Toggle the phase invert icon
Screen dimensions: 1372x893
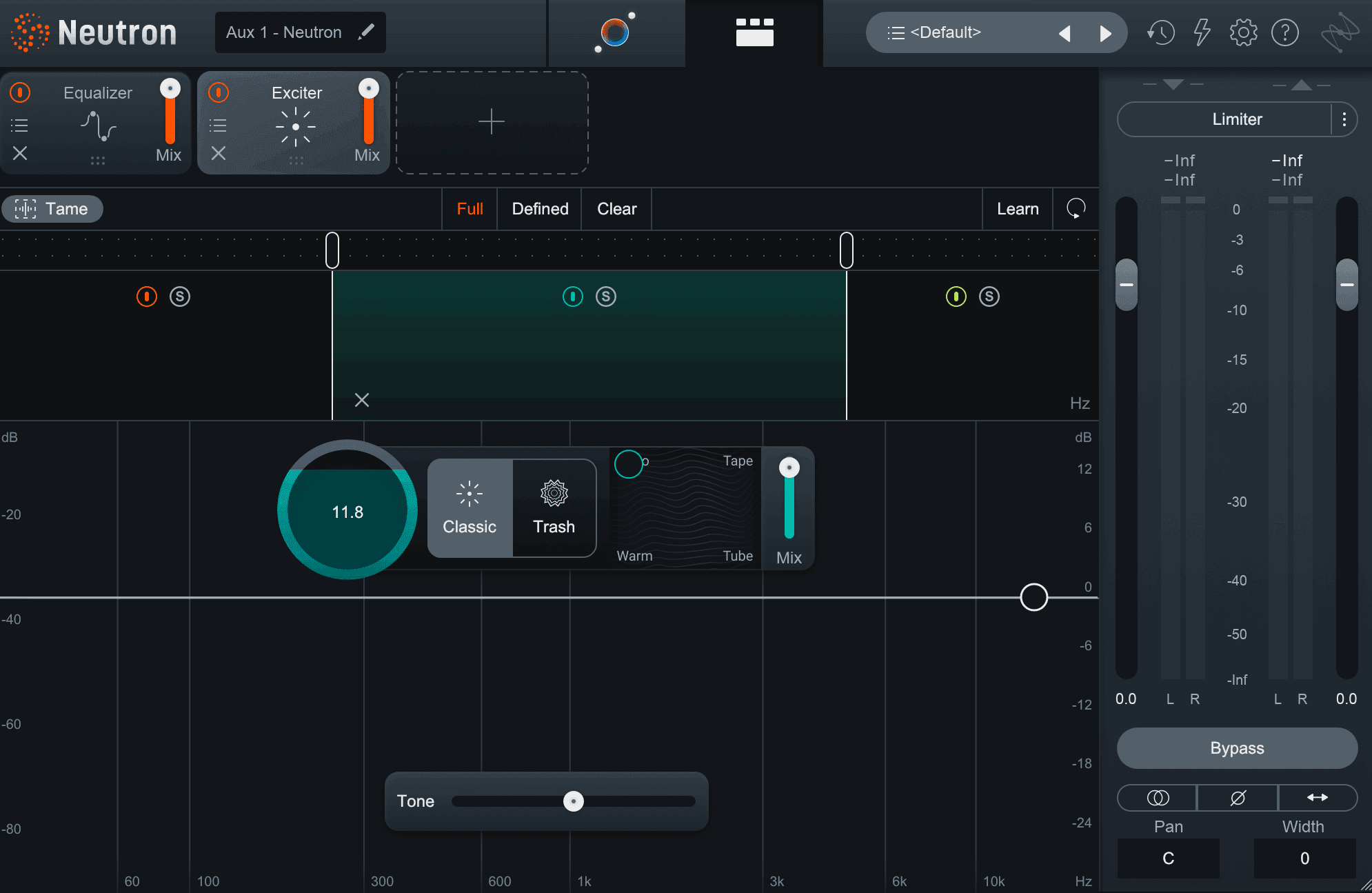tap(1238, 798)
